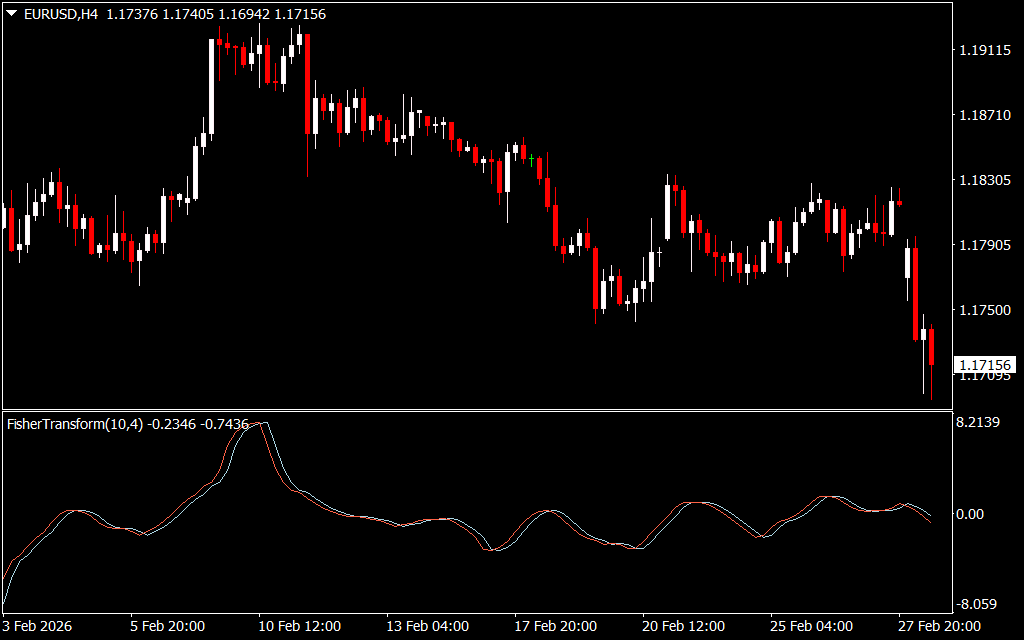Click the current price label 1.17156
Viewport: 1024px width, 640px height.
pos(985,365)
